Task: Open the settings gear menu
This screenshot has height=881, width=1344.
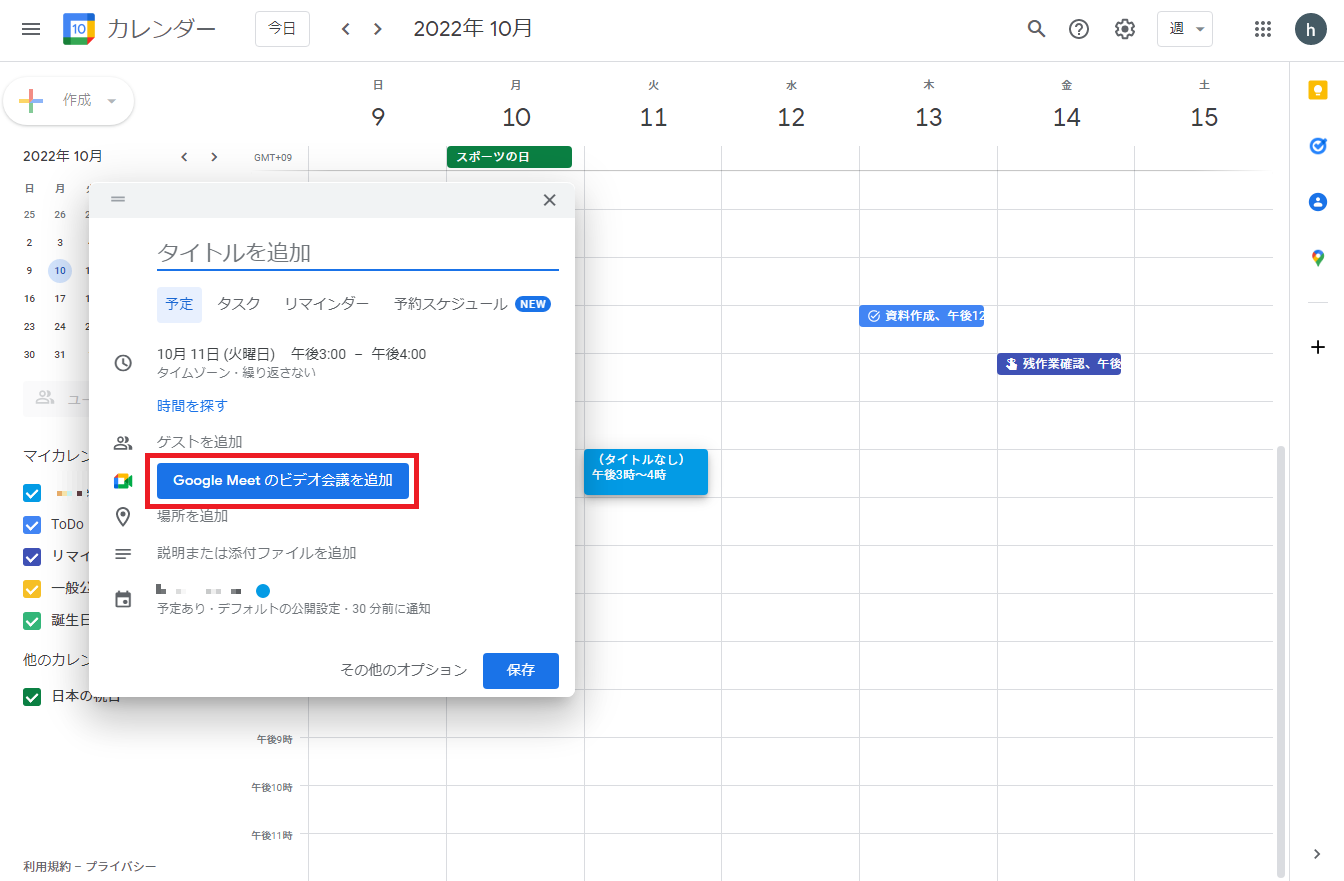Action: pyautogui.click(x=1125, y=29)
